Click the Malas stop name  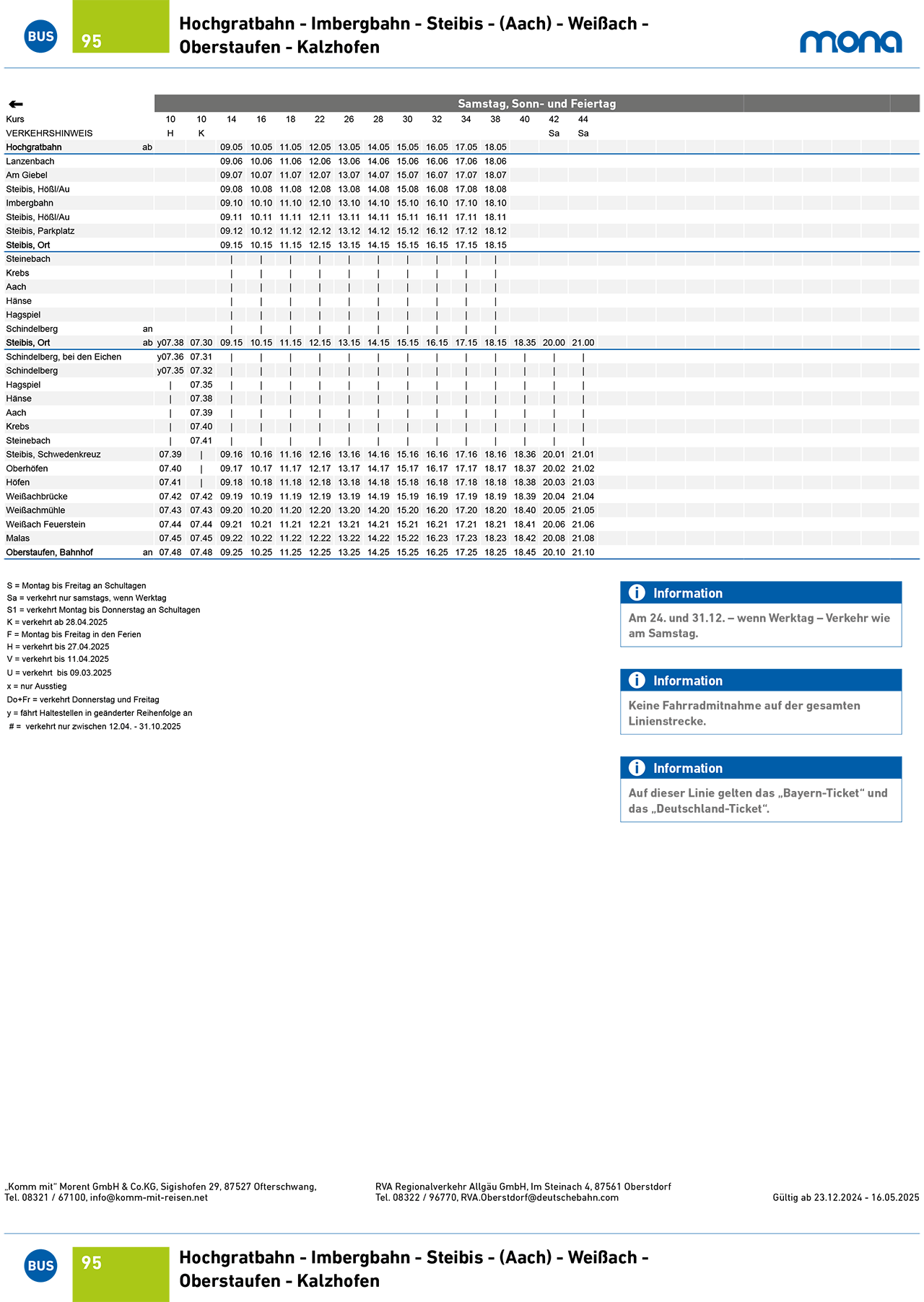(18, 538)
